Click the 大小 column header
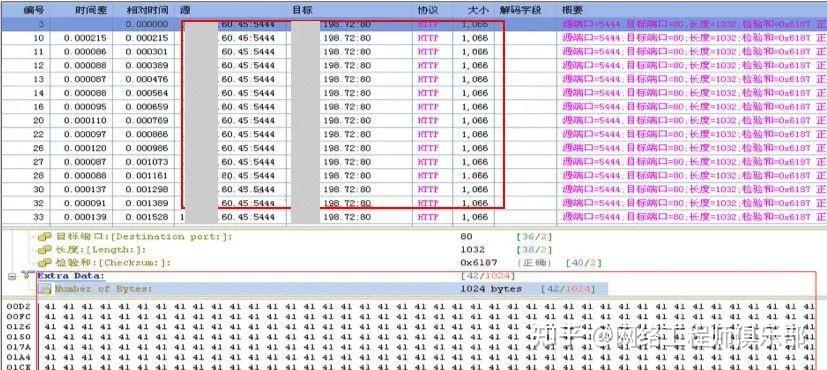The height and width of the screenshot is (370, 827). coord(474,10)
